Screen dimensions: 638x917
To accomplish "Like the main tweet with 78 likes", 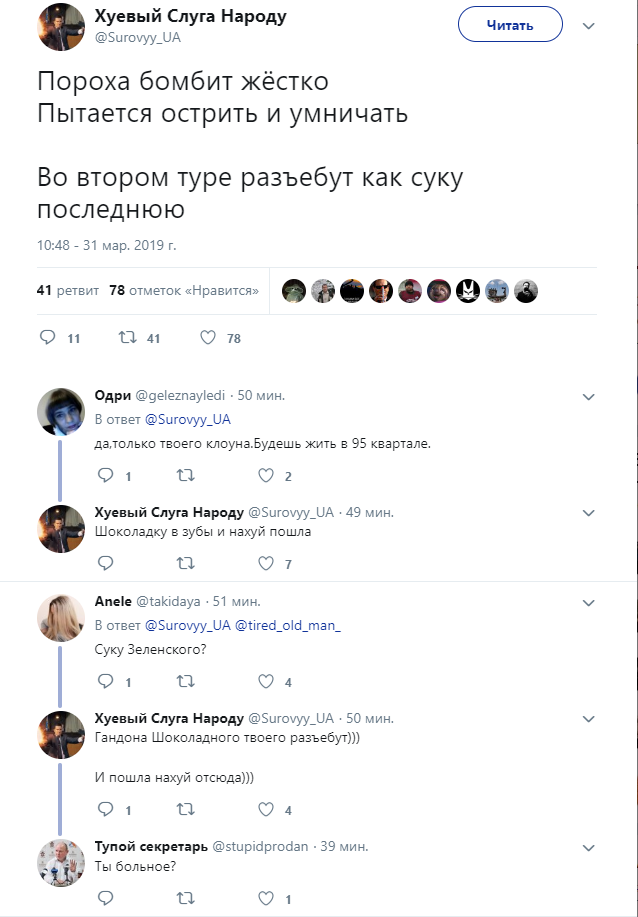I will click(x=208, y=338).
